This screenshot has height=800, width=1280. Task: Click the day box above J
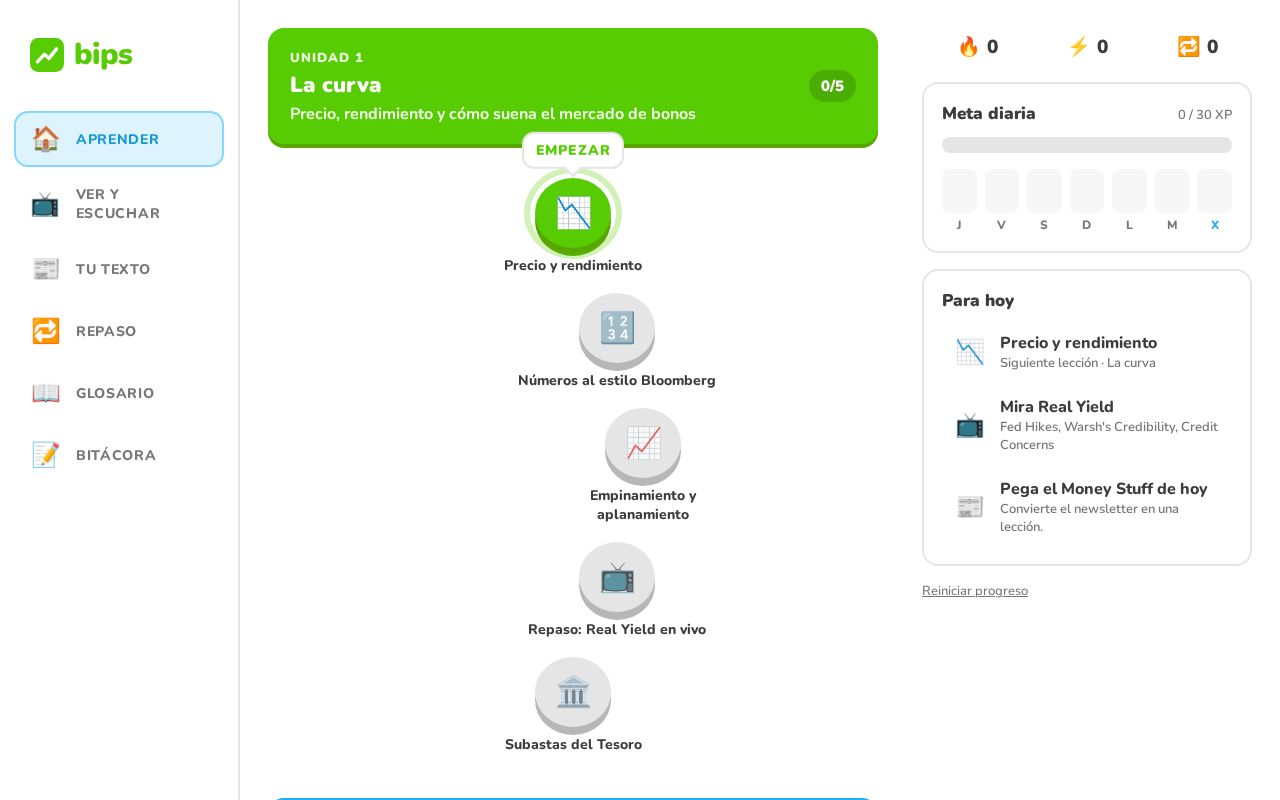click(x=959, y=191)
